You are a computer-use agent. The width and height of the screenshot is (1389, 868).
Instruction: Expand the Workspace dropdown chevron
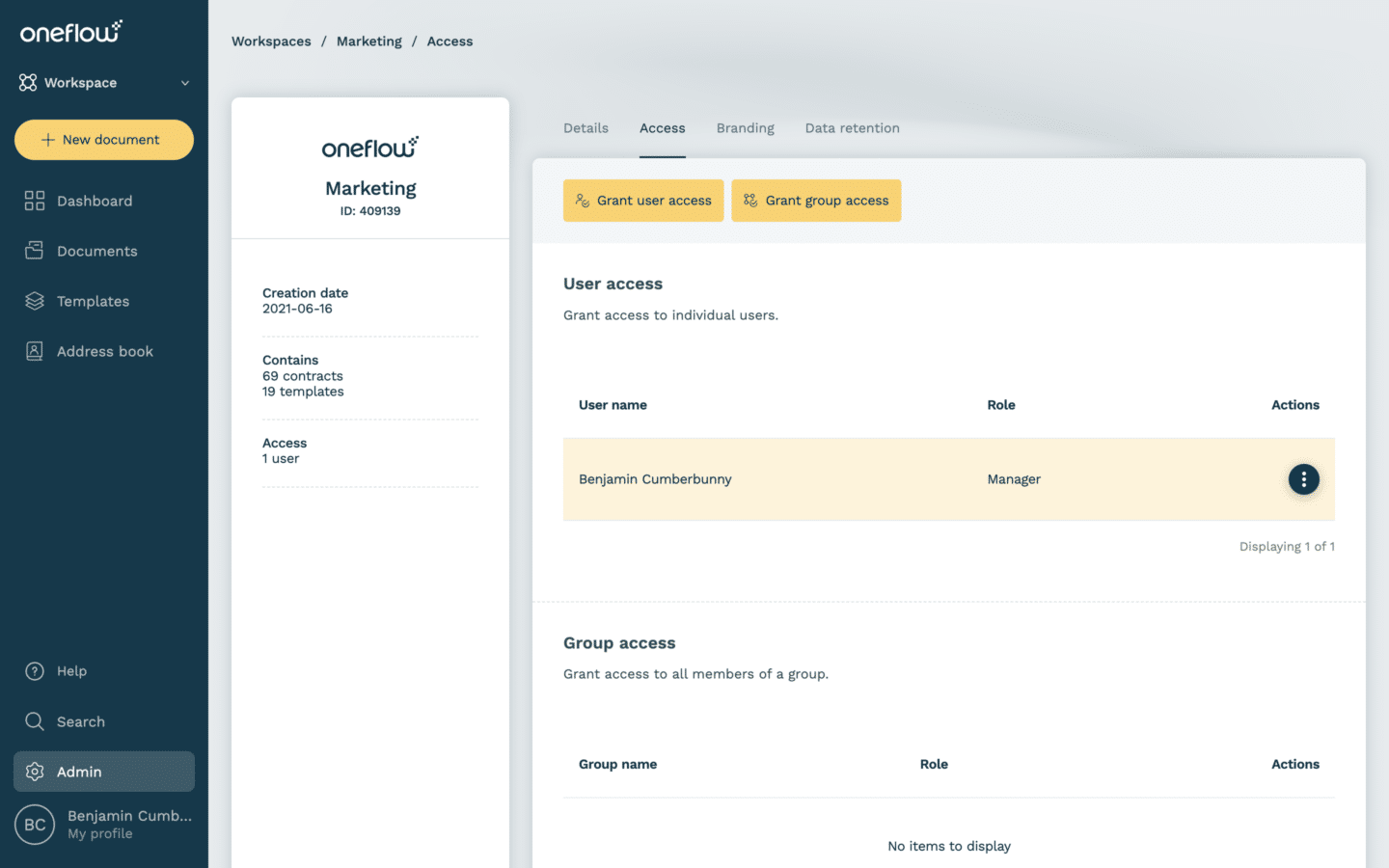point(185,83)
